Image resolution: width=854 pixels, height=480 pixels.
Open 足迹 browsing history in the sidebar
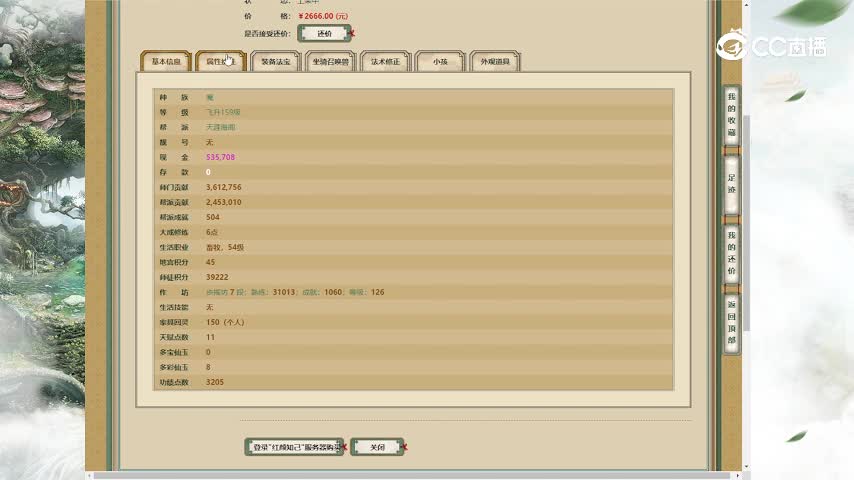point(731,183)
